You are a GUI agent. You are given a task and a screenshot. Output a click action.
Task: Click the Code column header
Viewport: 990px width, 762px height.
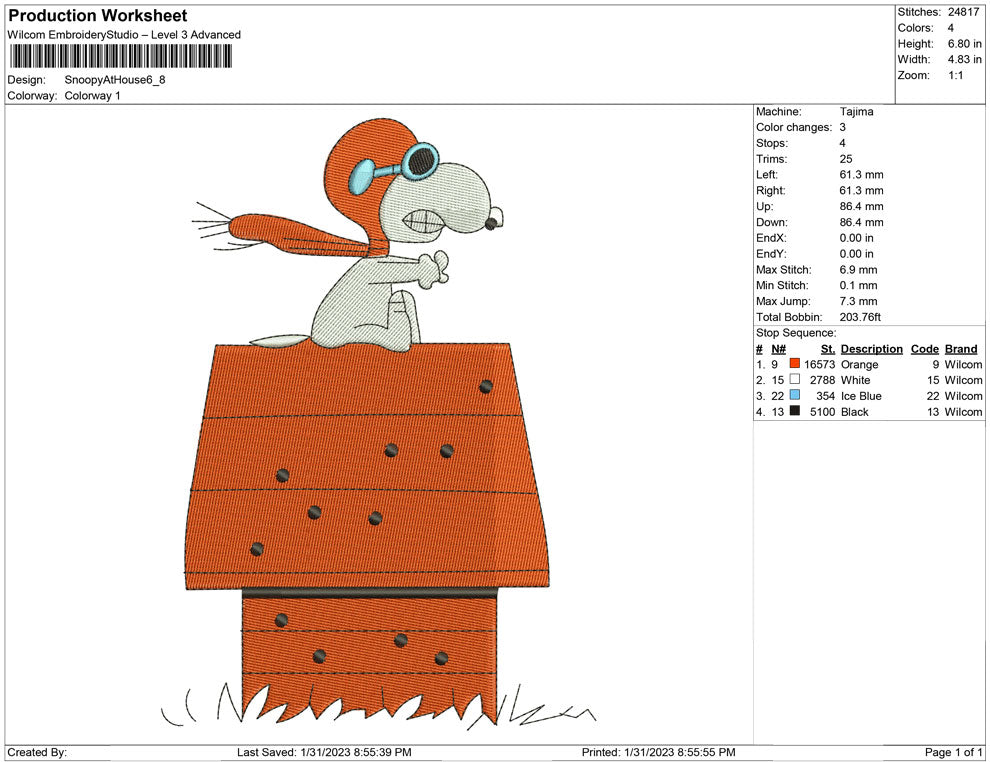[x=925, y=348]
